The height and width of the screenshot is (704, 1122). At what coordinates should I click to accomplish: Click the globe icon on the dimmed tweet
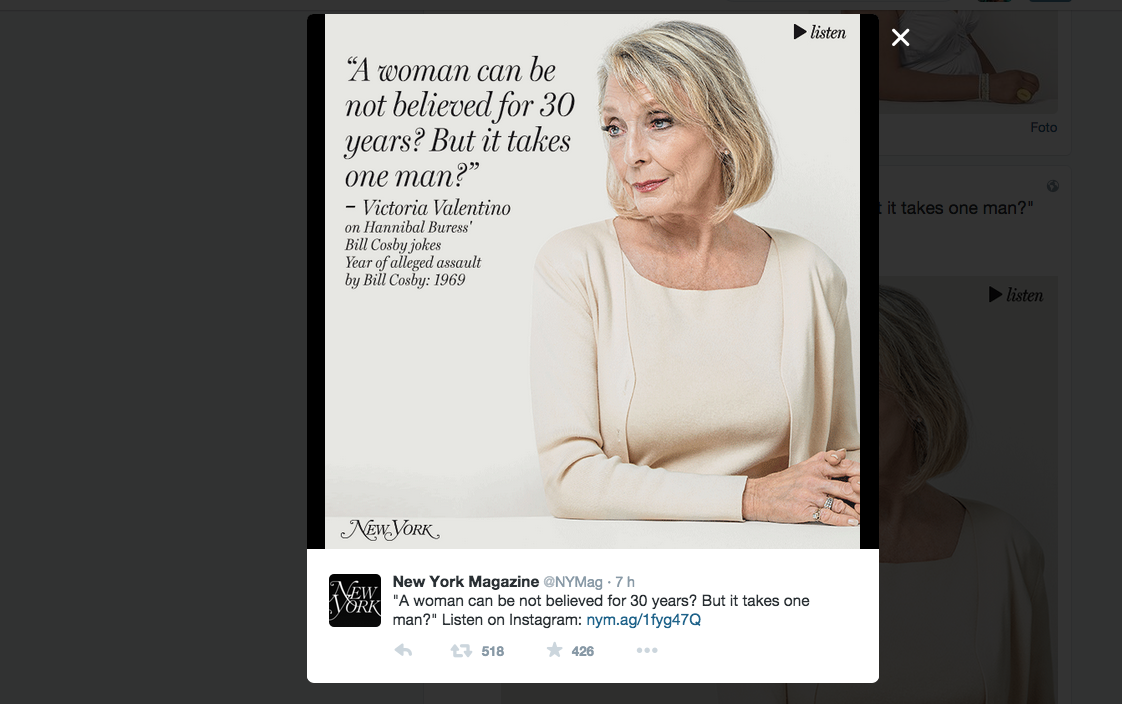point(1051,186)
